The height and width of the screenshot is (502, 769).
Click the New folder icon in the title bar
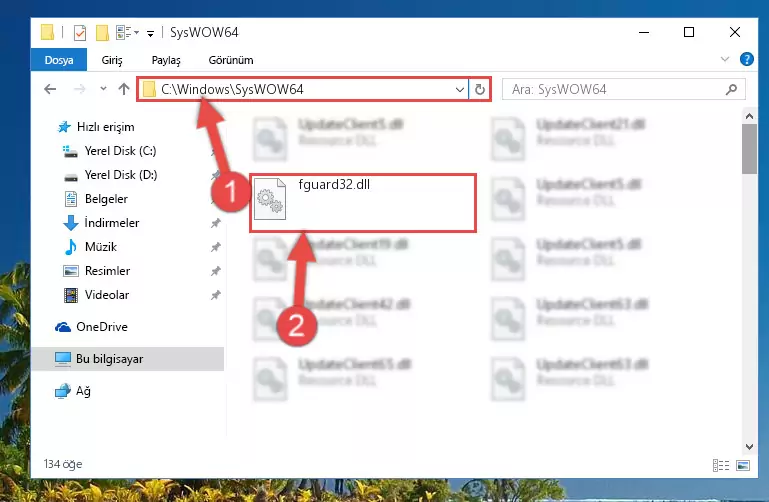tap(102, 33)
